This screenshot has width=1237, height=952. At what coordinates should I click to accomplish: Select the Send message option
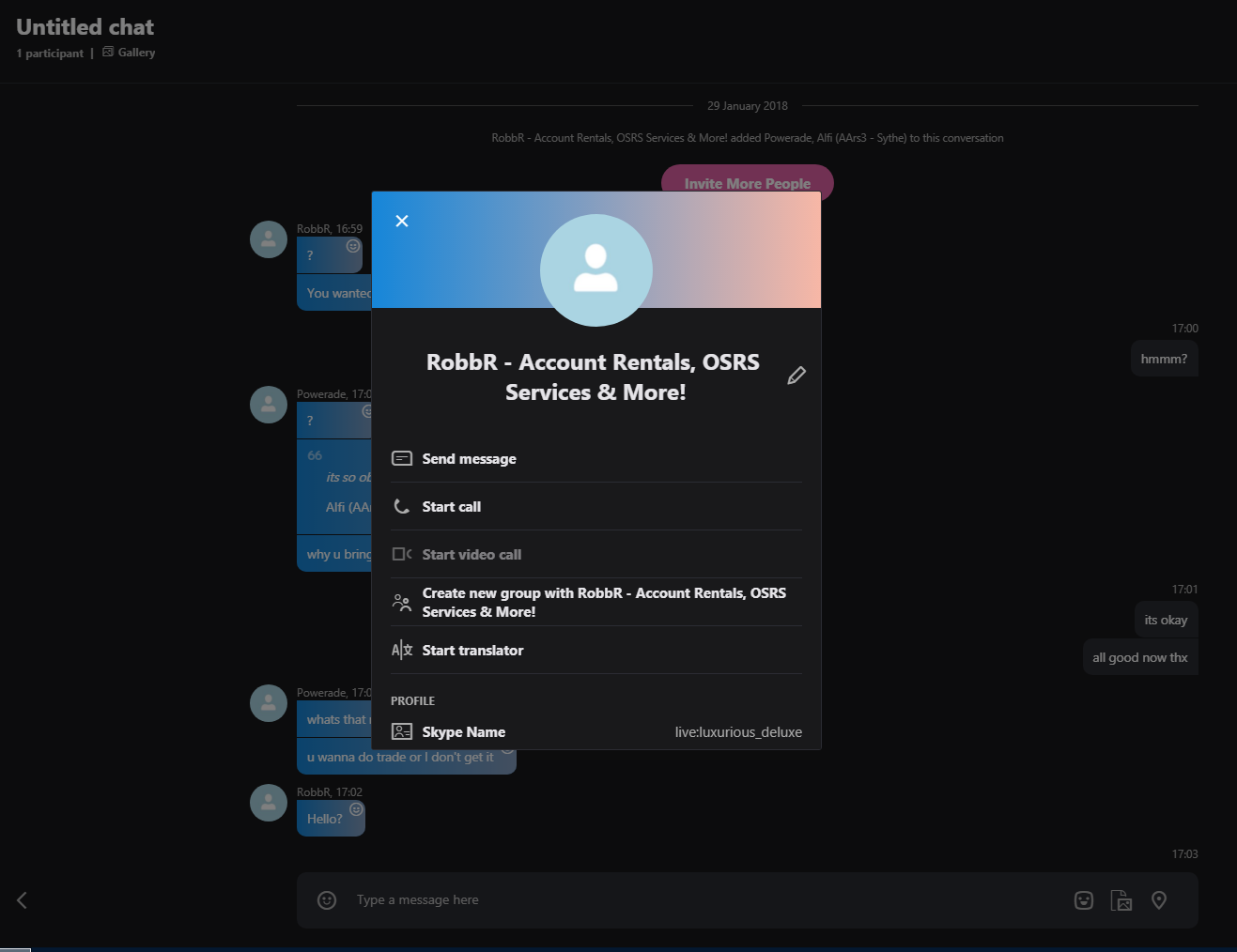point(596,458)
